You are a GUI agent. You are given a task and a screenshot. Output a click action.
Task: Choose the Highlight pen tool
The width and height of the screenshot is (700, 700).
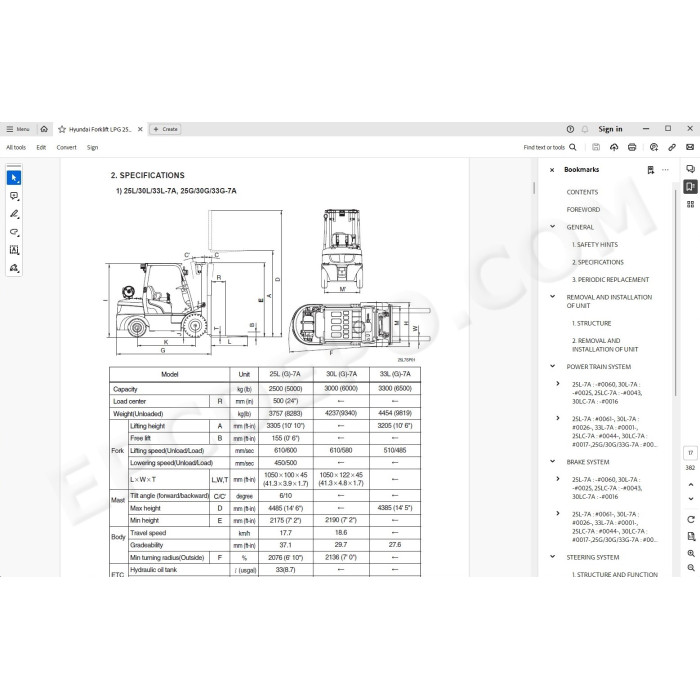(14, 214)
